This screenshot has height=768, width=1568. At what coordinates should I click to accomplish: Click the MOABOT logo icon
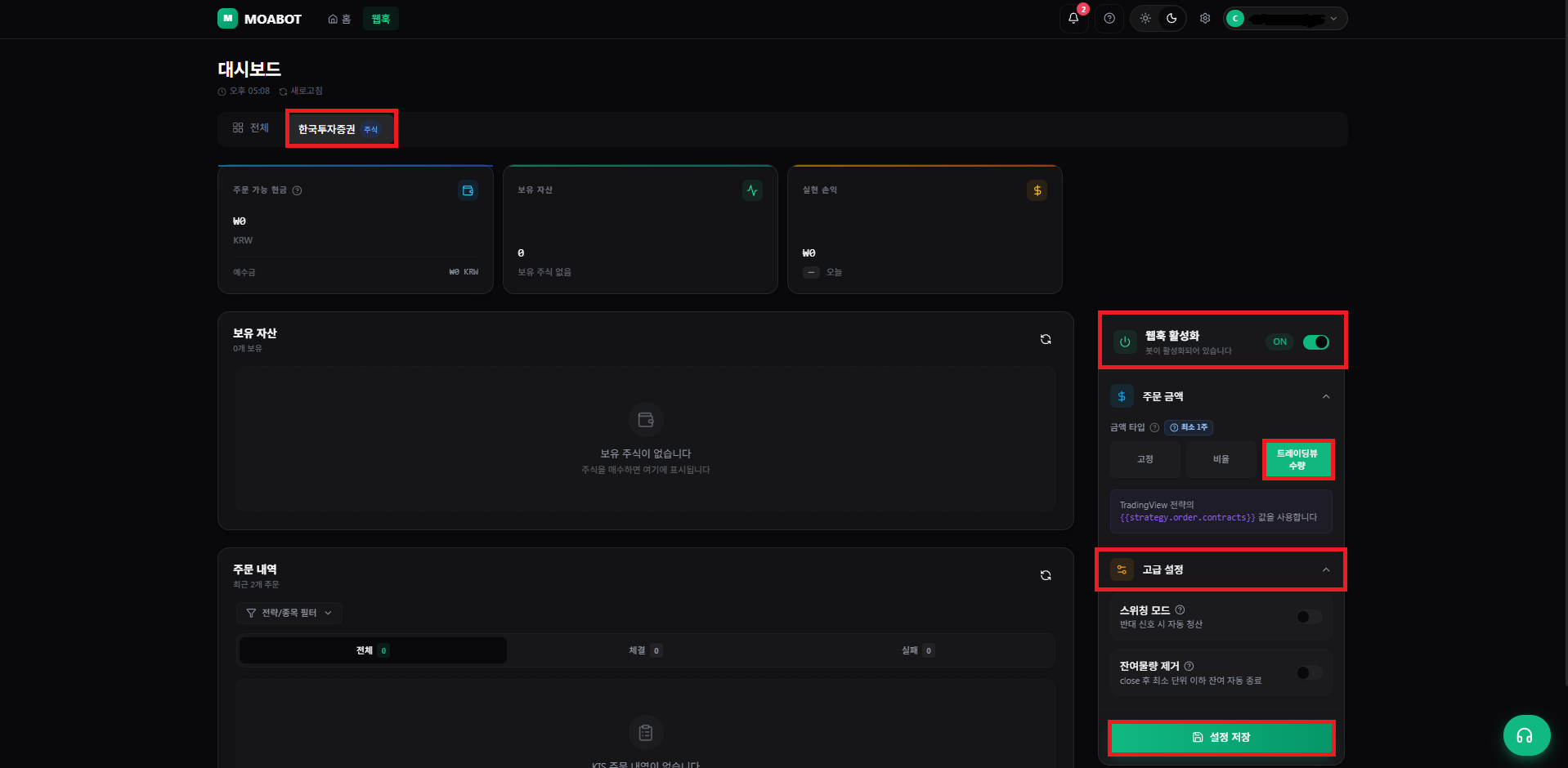pos(227,18)
